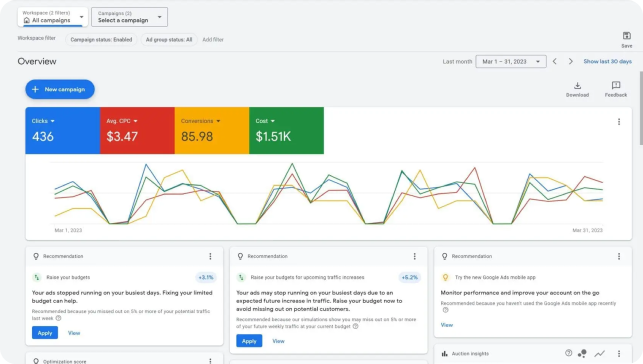Open the Optimization score card three-dot menu
The image size is (643, 364).
(x=210, y=361)
